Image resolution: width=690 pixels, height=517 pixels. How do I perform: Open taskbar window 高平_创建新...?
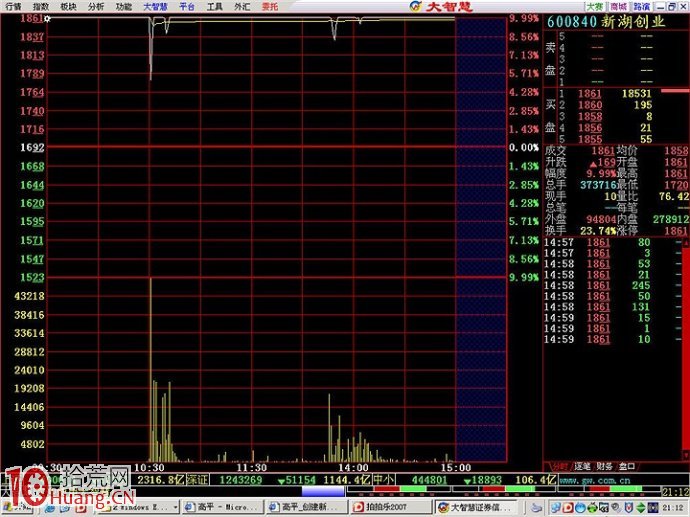pyautogui.click(x=307, y=507)
